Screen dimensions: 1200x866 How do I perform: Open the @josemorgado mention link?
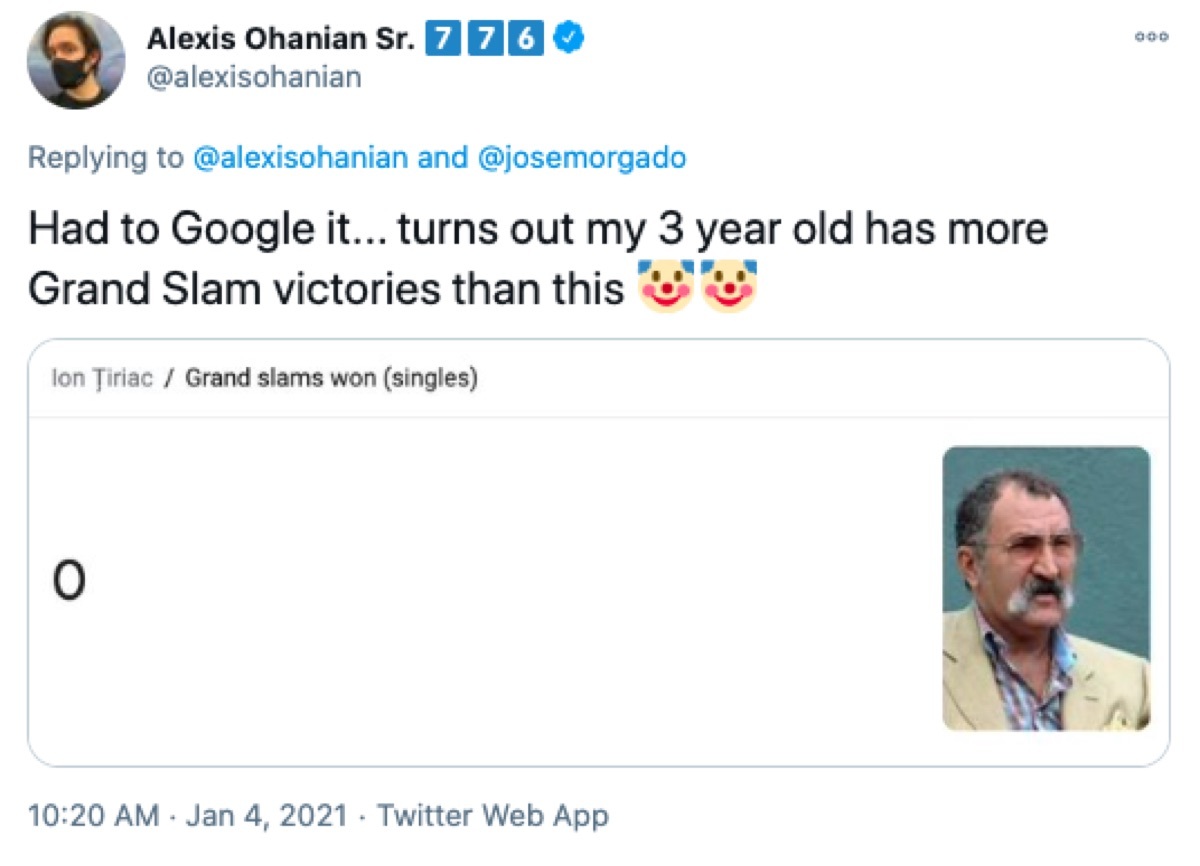(590, 157)
